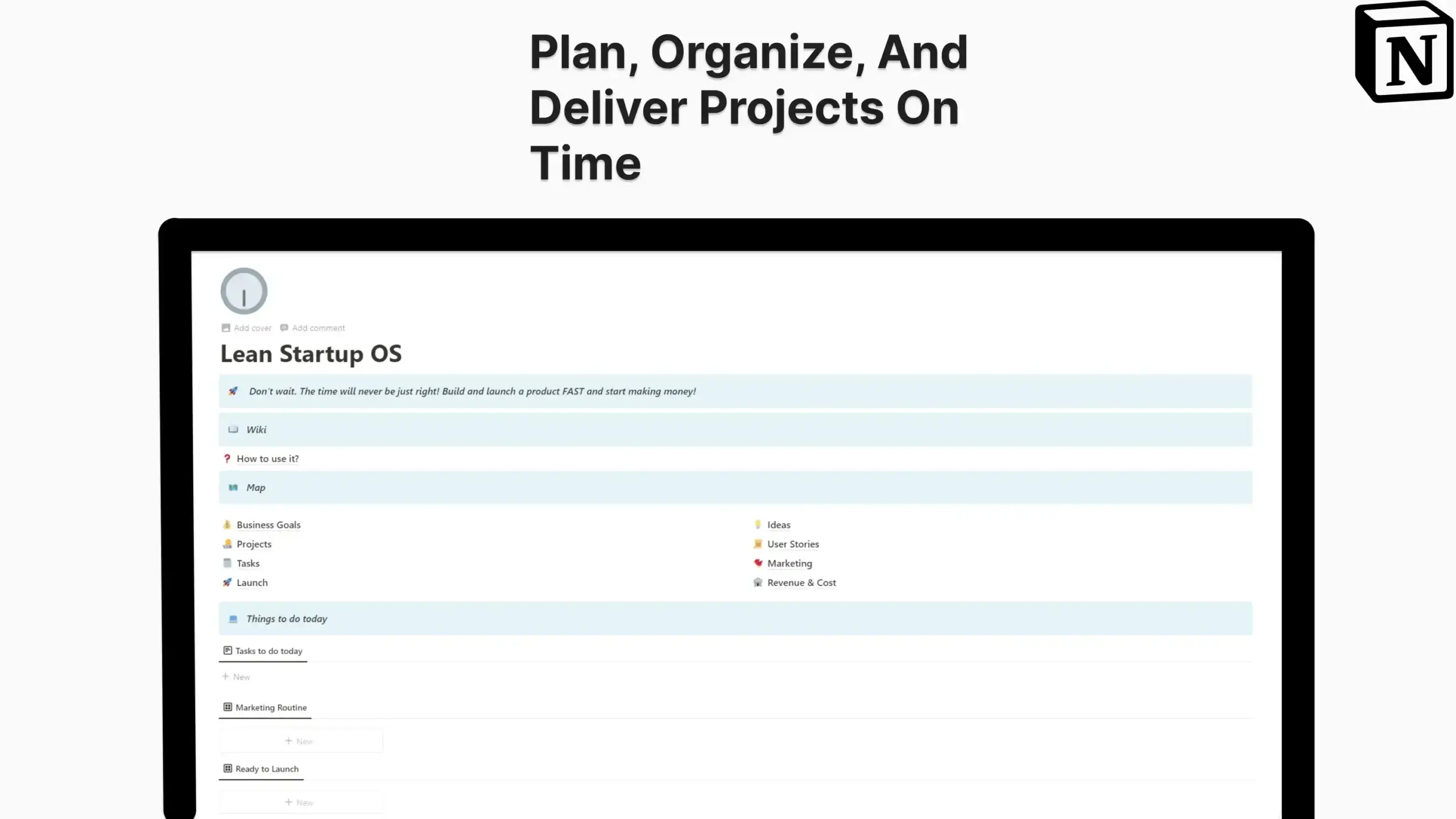Viewport: 1456px width, 819px height.
Task: Click the Launch section icon
Action: (227, 582)
